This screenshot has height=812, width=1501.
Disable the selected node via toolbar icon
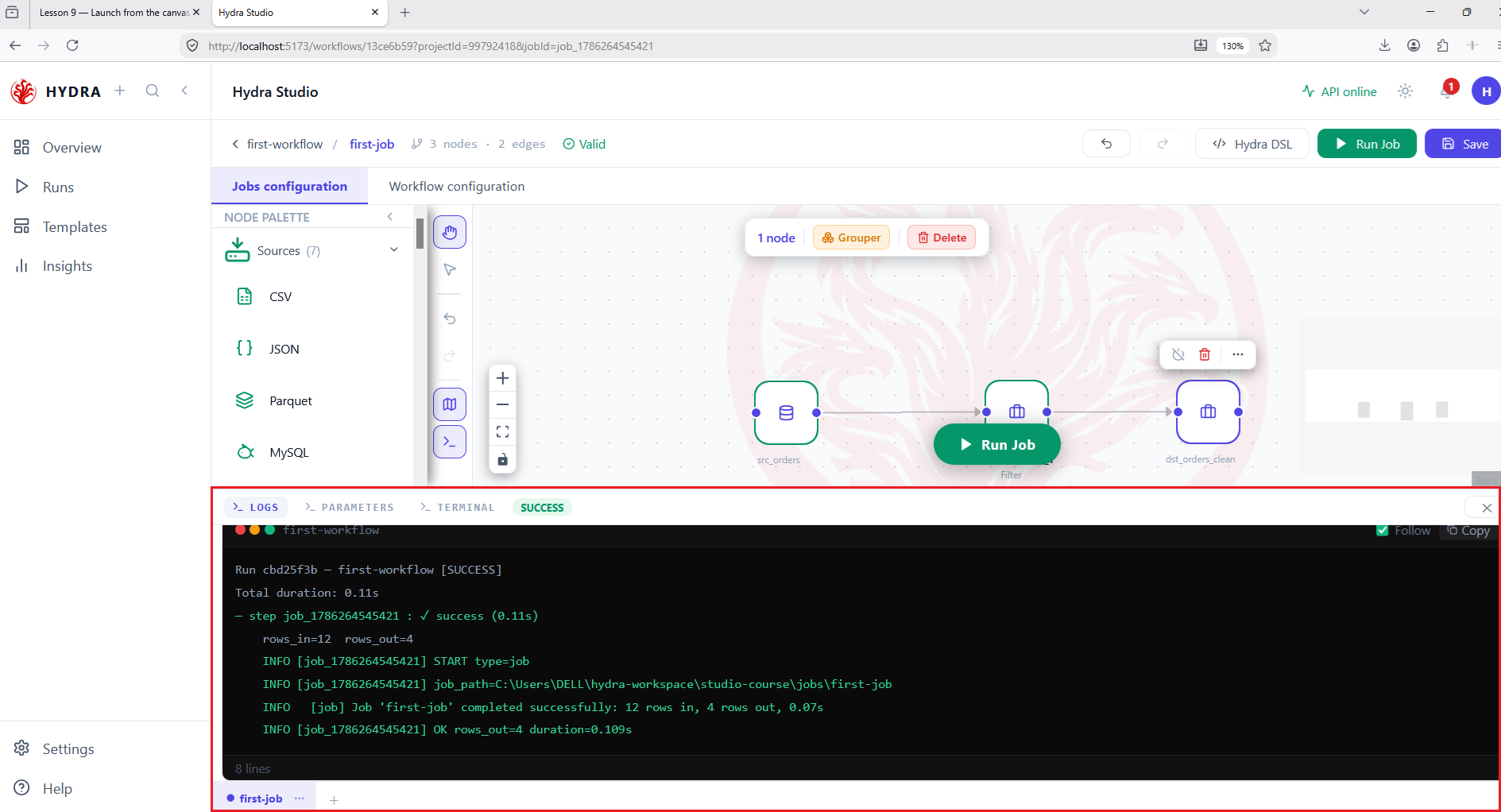pyautogui.click(x=1178, y=354)
